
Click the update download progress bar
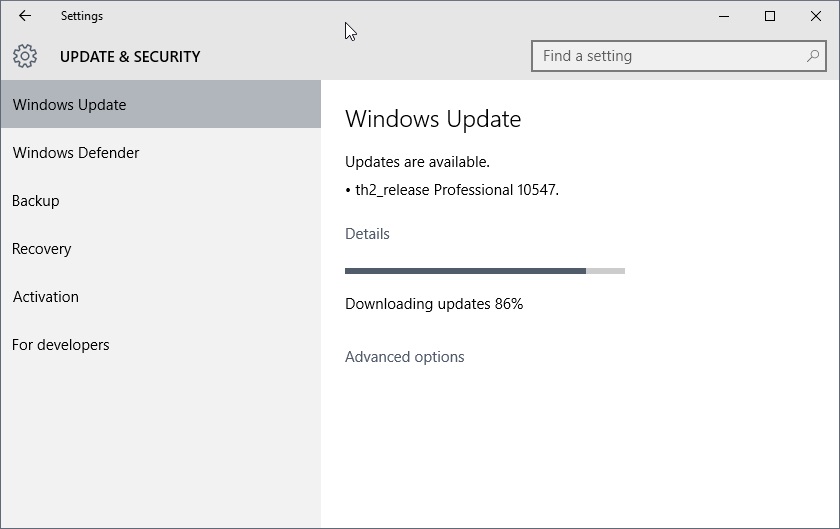485,271
